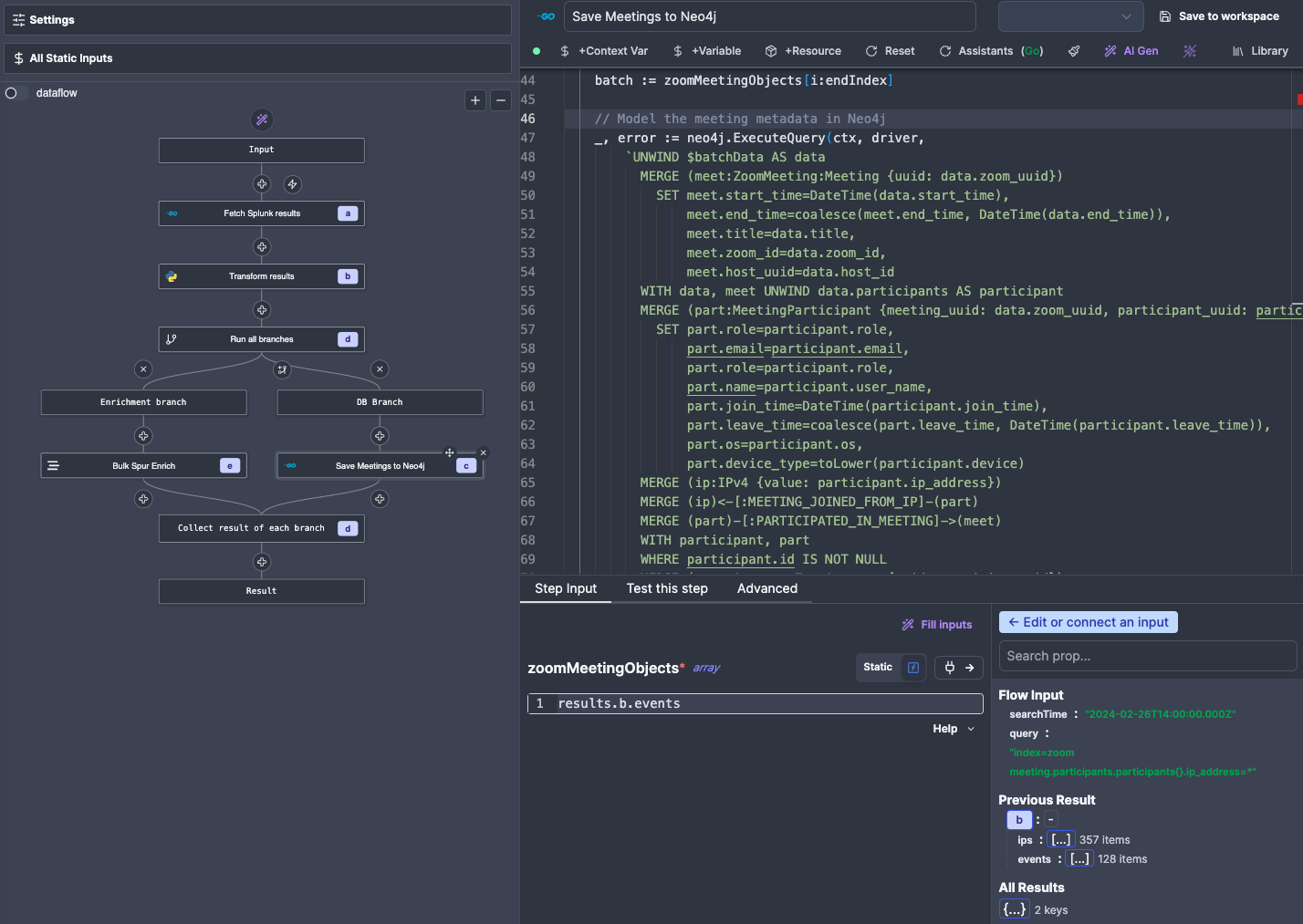Open the workspace dropdown at top right
This screenshot has height=924, width=1303.
point(1070,16)
